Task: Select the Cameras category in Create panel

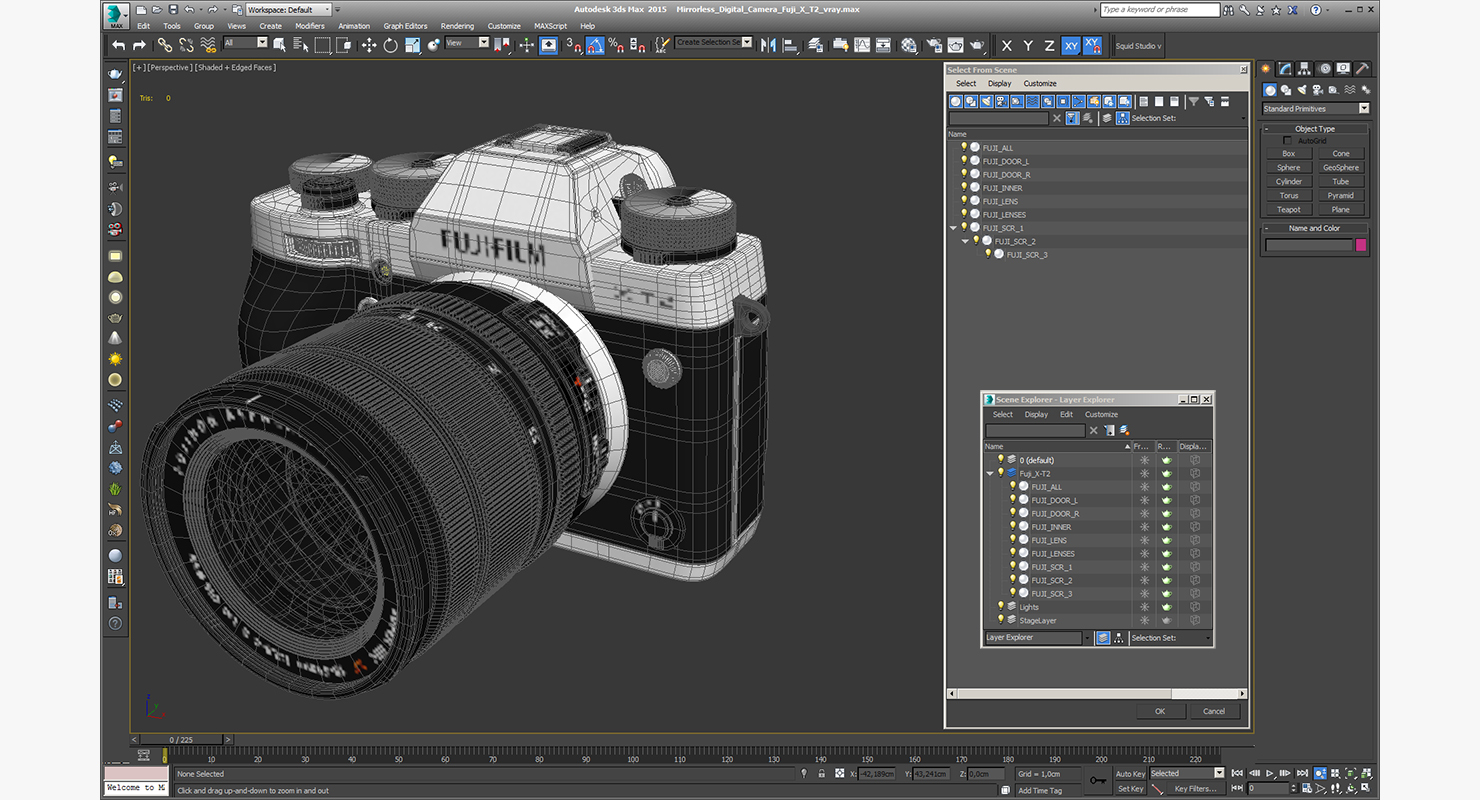Action: point(1317,90)
